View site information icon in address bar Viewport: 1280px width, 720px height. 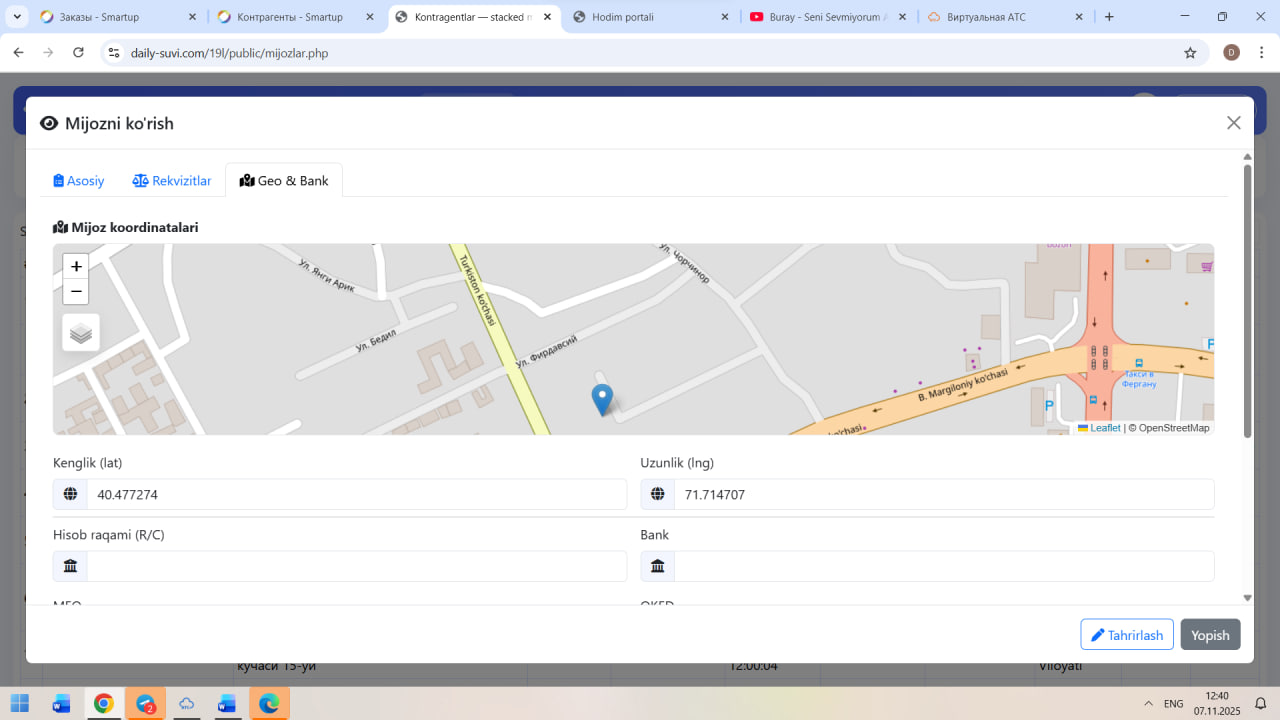114,53
